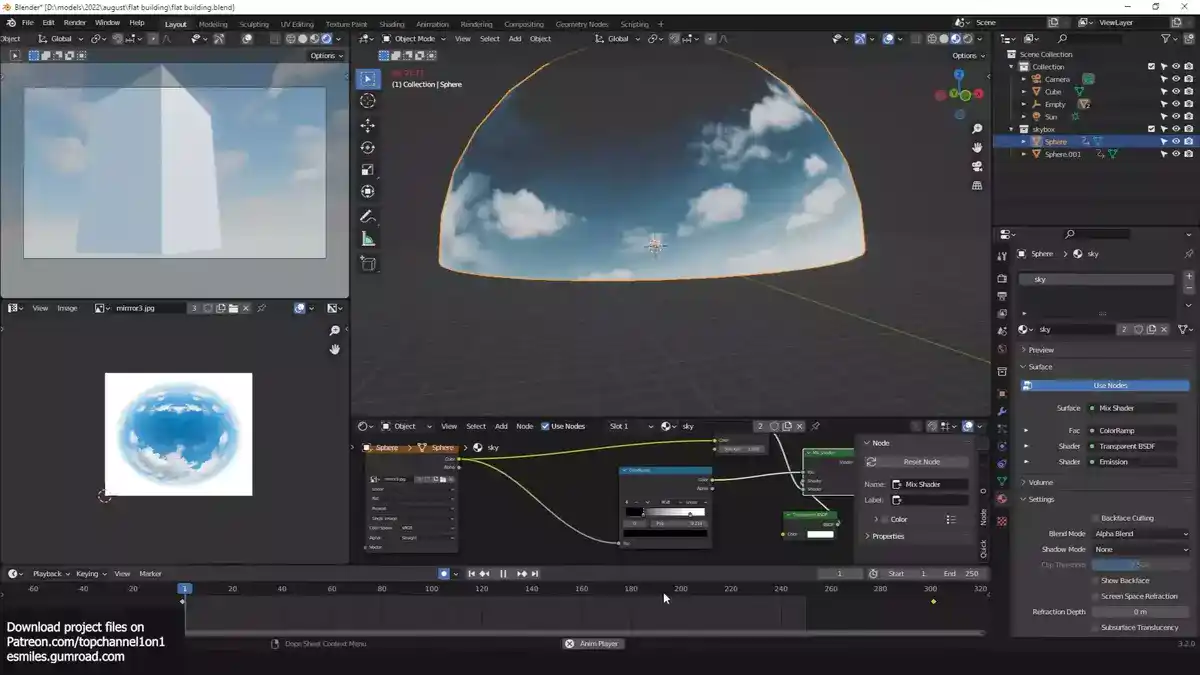Remove material slot with minus button
Viewport: 1200px width, 675px height.
[x=1188, y=289]
